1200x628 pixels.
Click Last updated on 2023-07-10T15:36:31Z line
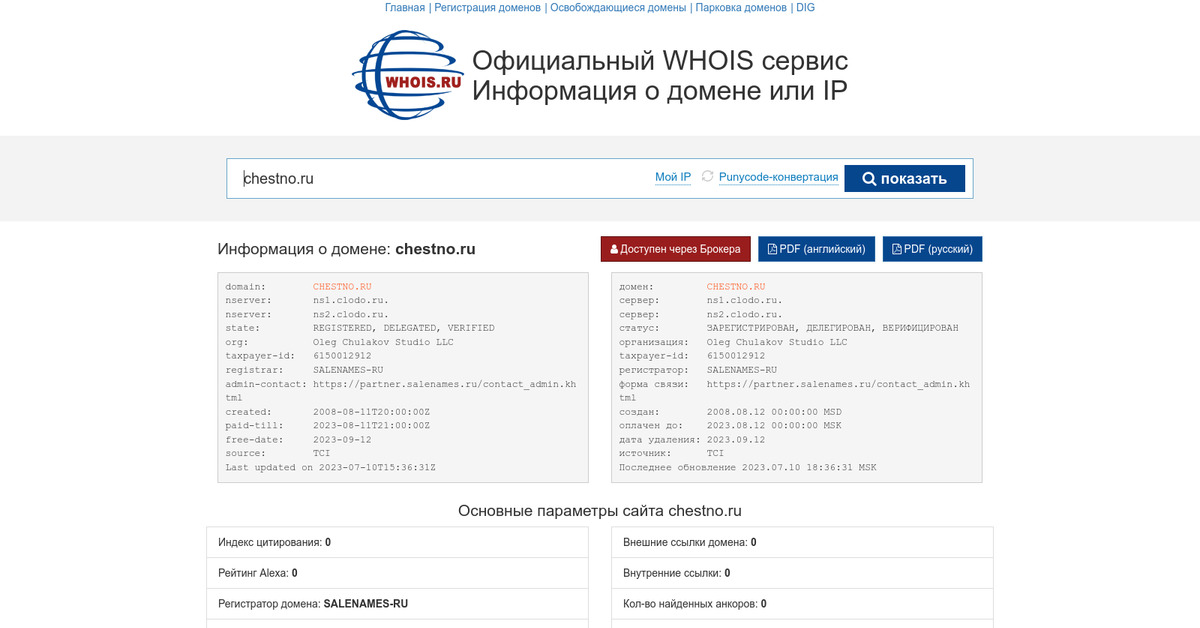point(330,467)
